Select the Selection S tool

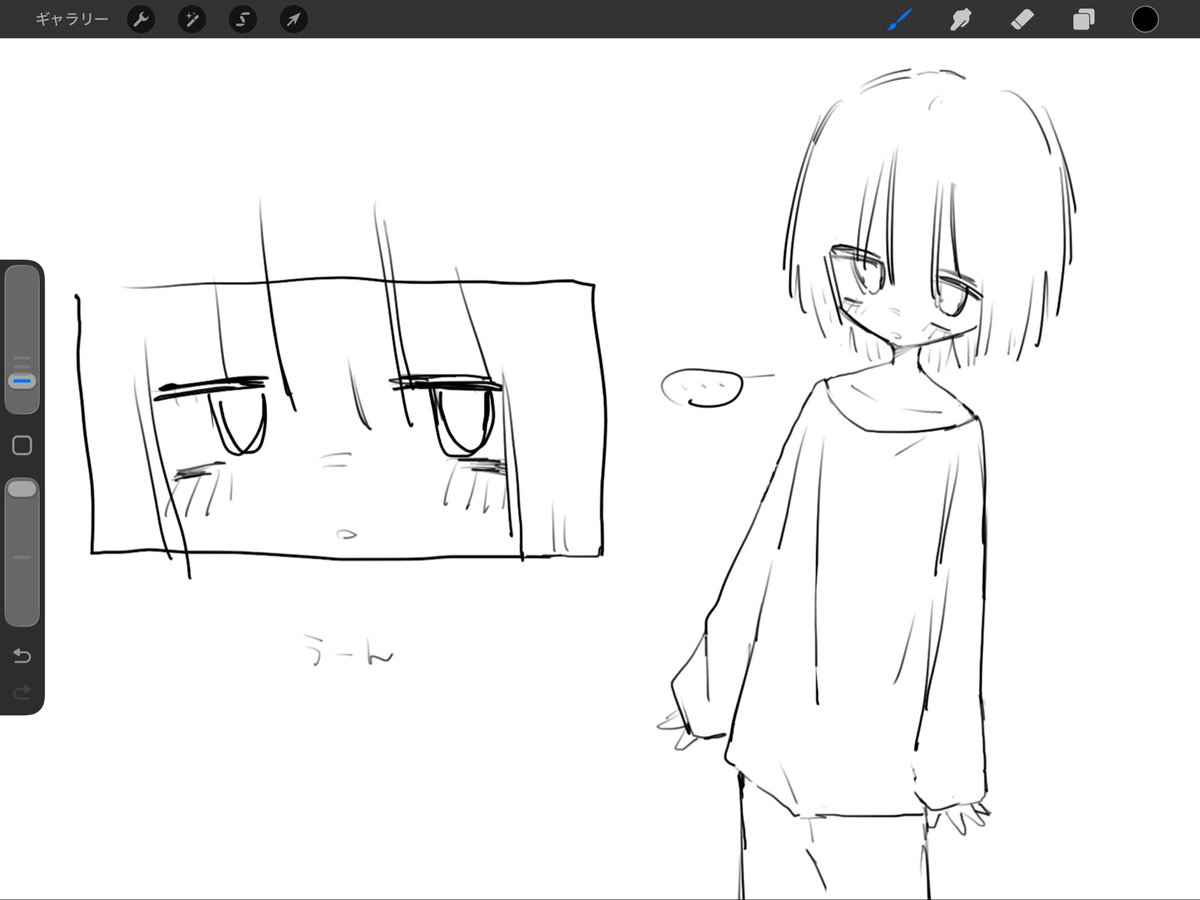pos(243,19)
